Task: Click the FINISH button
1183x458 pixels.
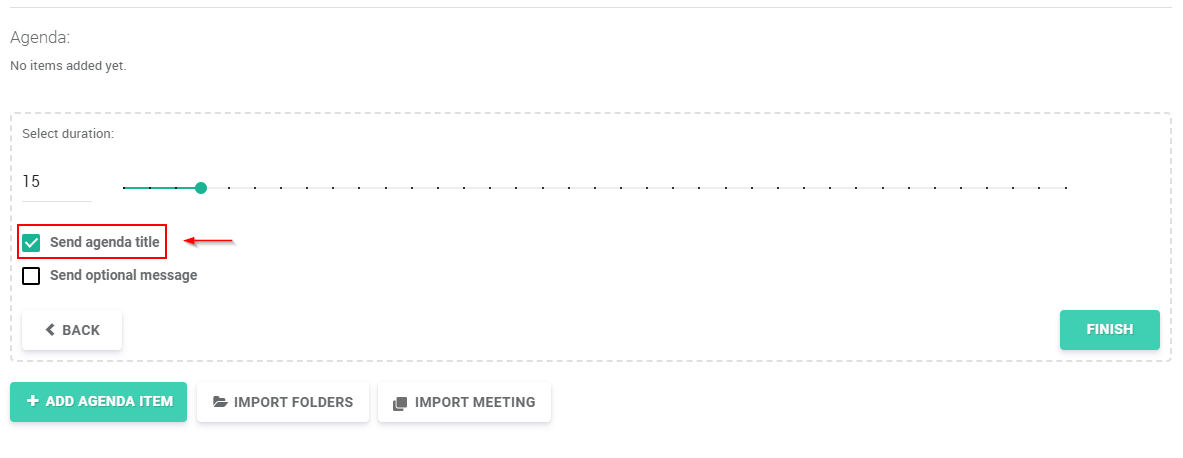Action: click(x=1110, y=330)
